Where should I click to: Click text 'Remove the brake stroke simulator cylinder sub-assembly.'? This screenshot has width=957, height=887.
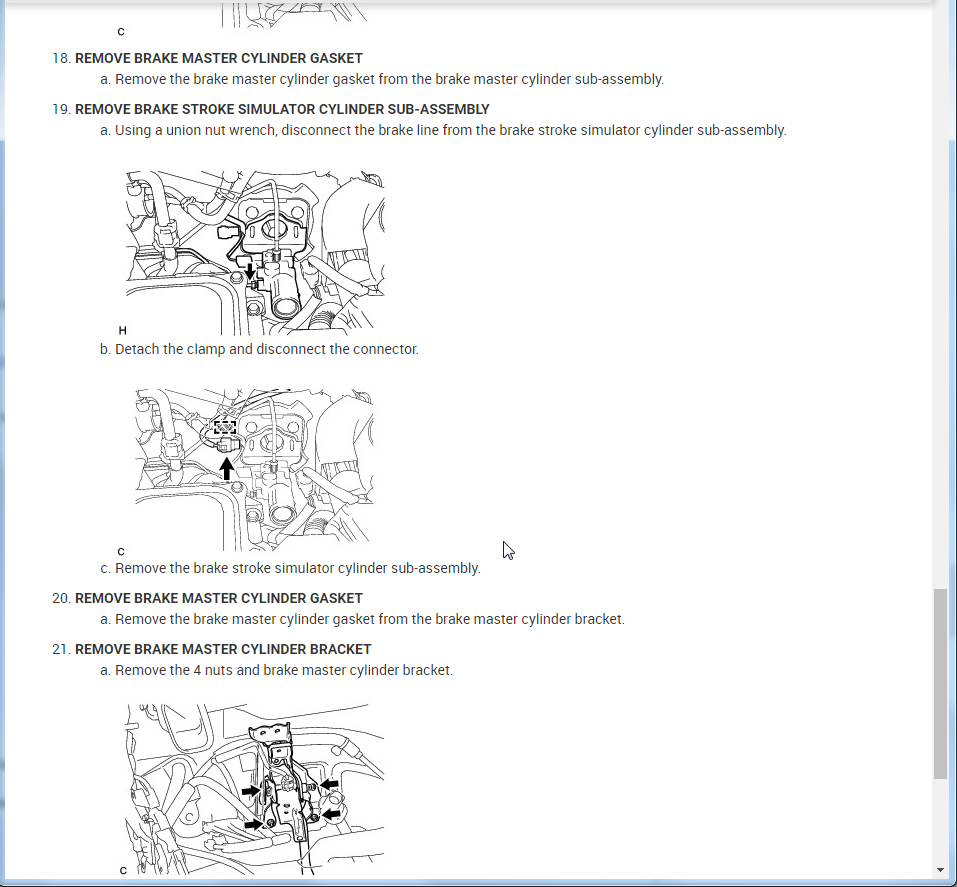pyautogui.click(x=298, y=568)
